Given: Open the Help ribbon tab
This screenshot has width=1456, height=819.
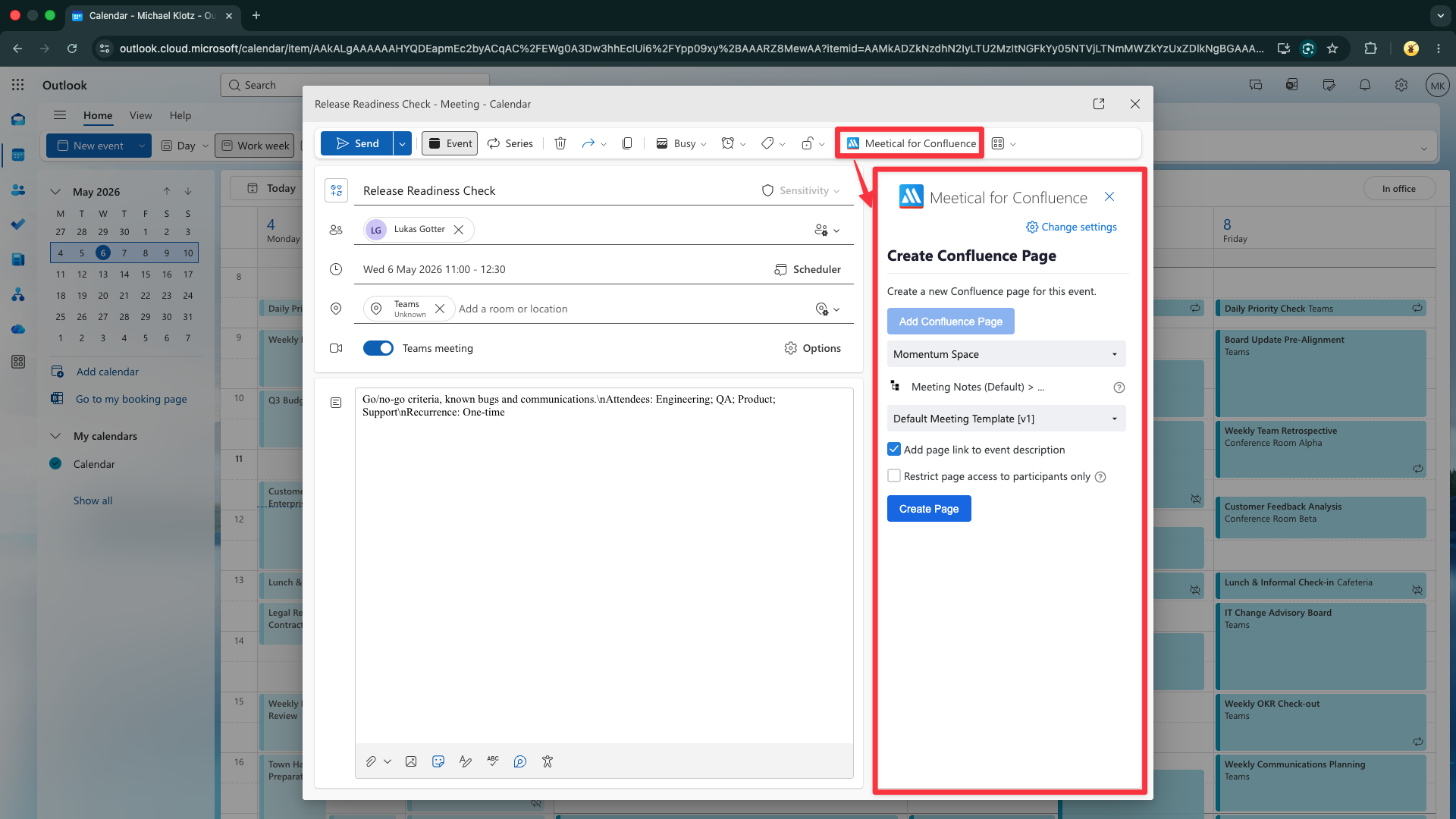Looking at the screenshot, I should (180, 115).
